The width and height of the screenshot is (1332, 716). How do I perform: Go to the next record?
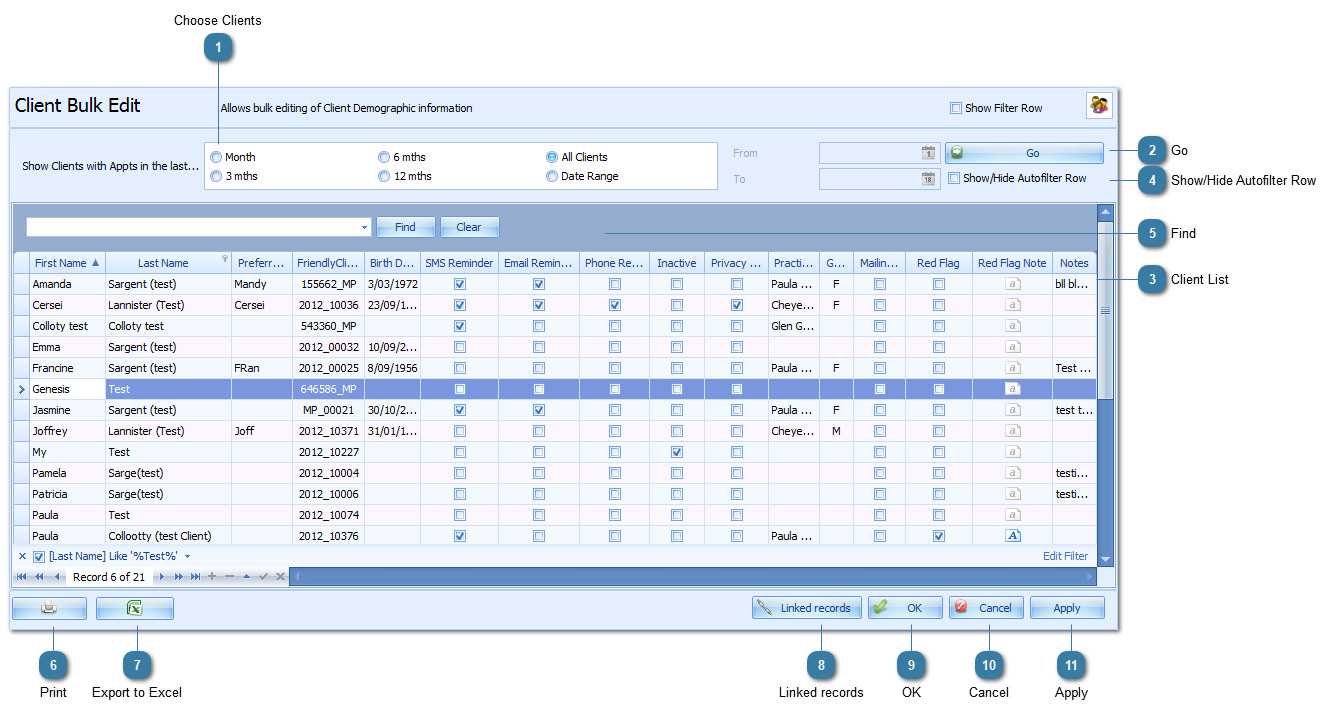pos(161,577)
